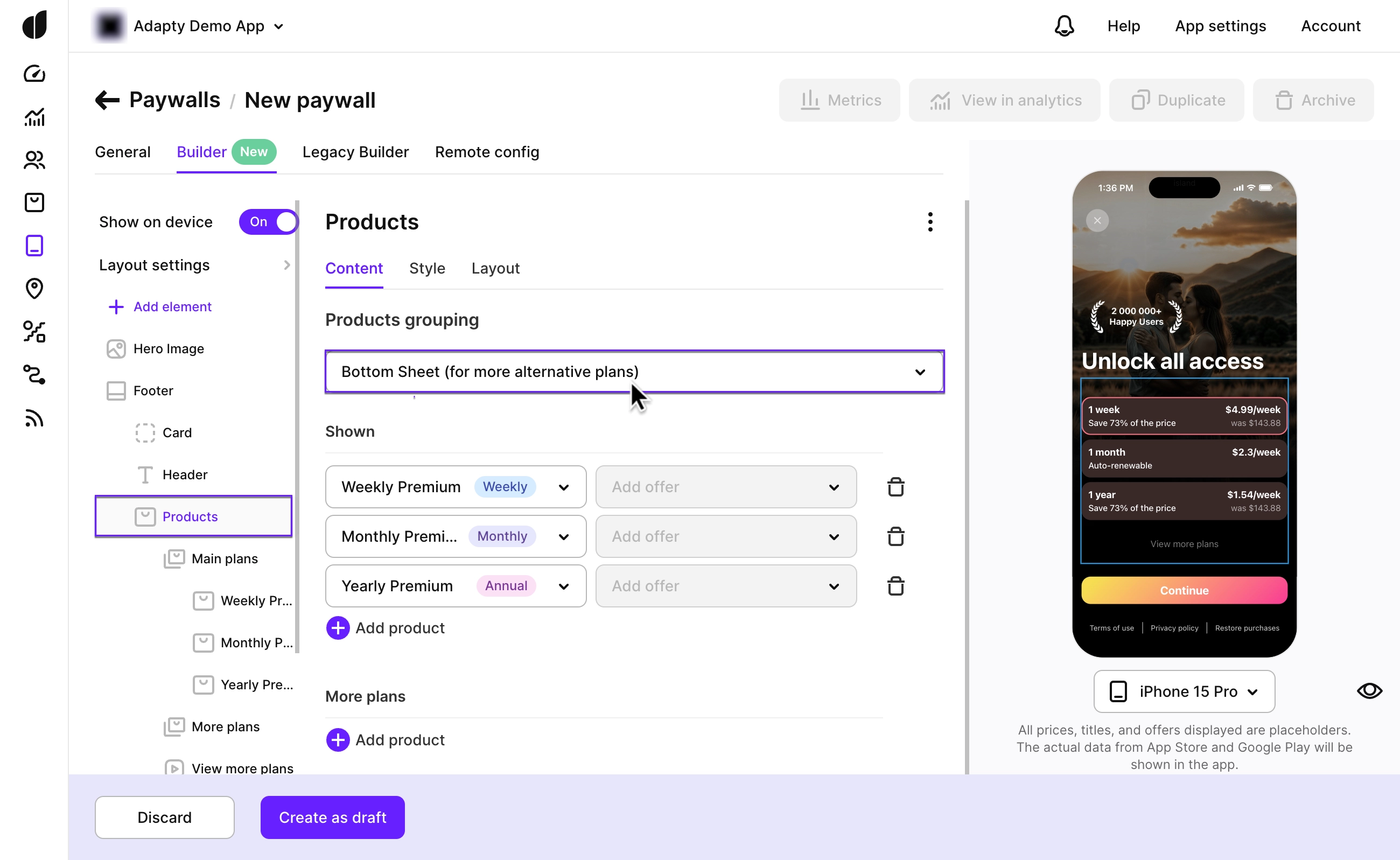1400x860 pixels.
Task: Expand the Products grouping dropdown
Action: [x=634, y=372]
